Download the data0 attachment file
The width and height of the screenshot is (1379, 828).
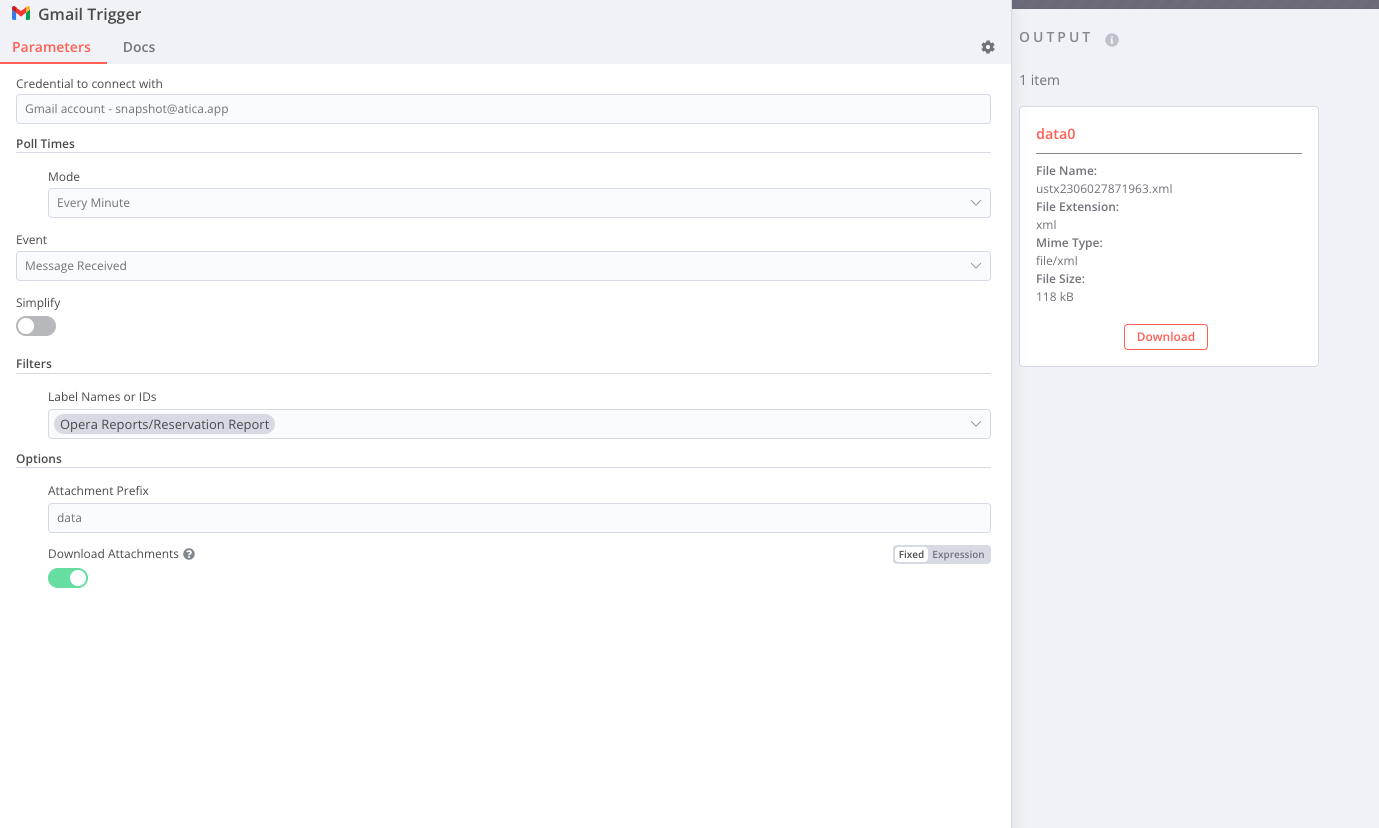click(x=1166, y=337)
